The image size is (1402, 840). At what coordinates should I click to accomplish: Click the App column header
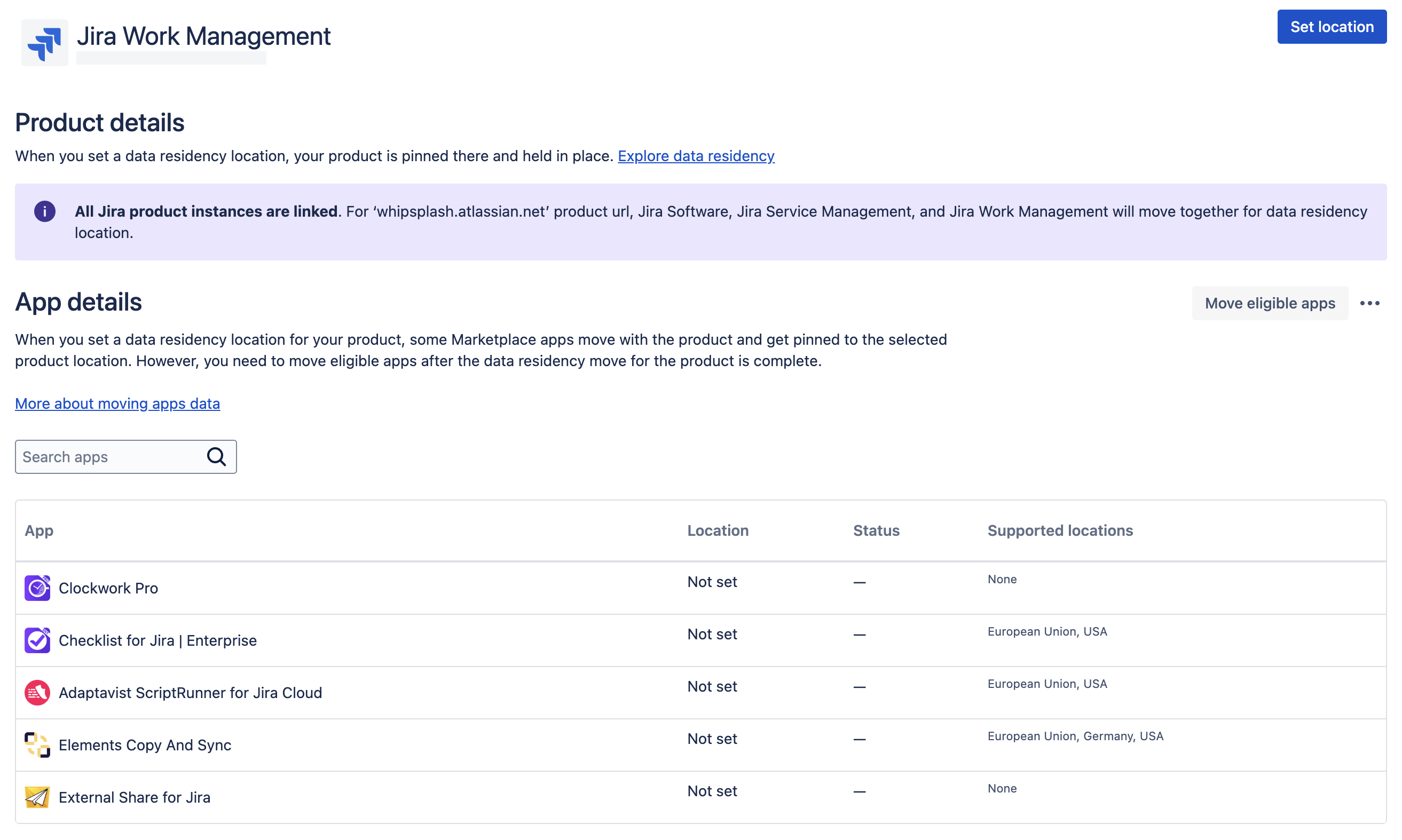click(38, 530)
